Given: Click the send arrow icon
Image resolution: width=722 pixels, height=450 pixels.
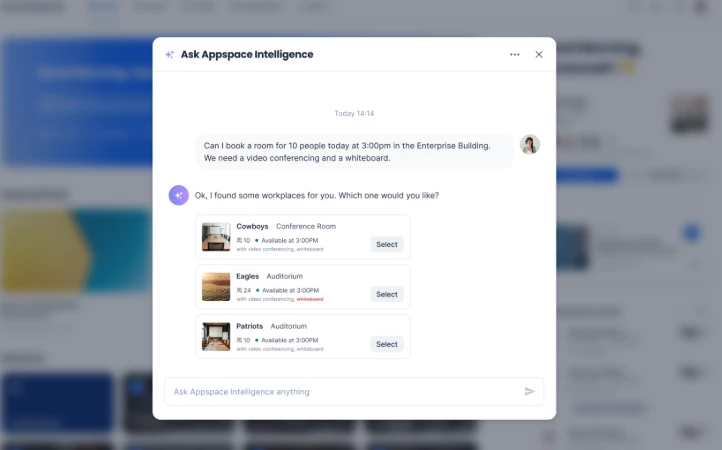Looking at the screenshot, I should pos(530,392).
